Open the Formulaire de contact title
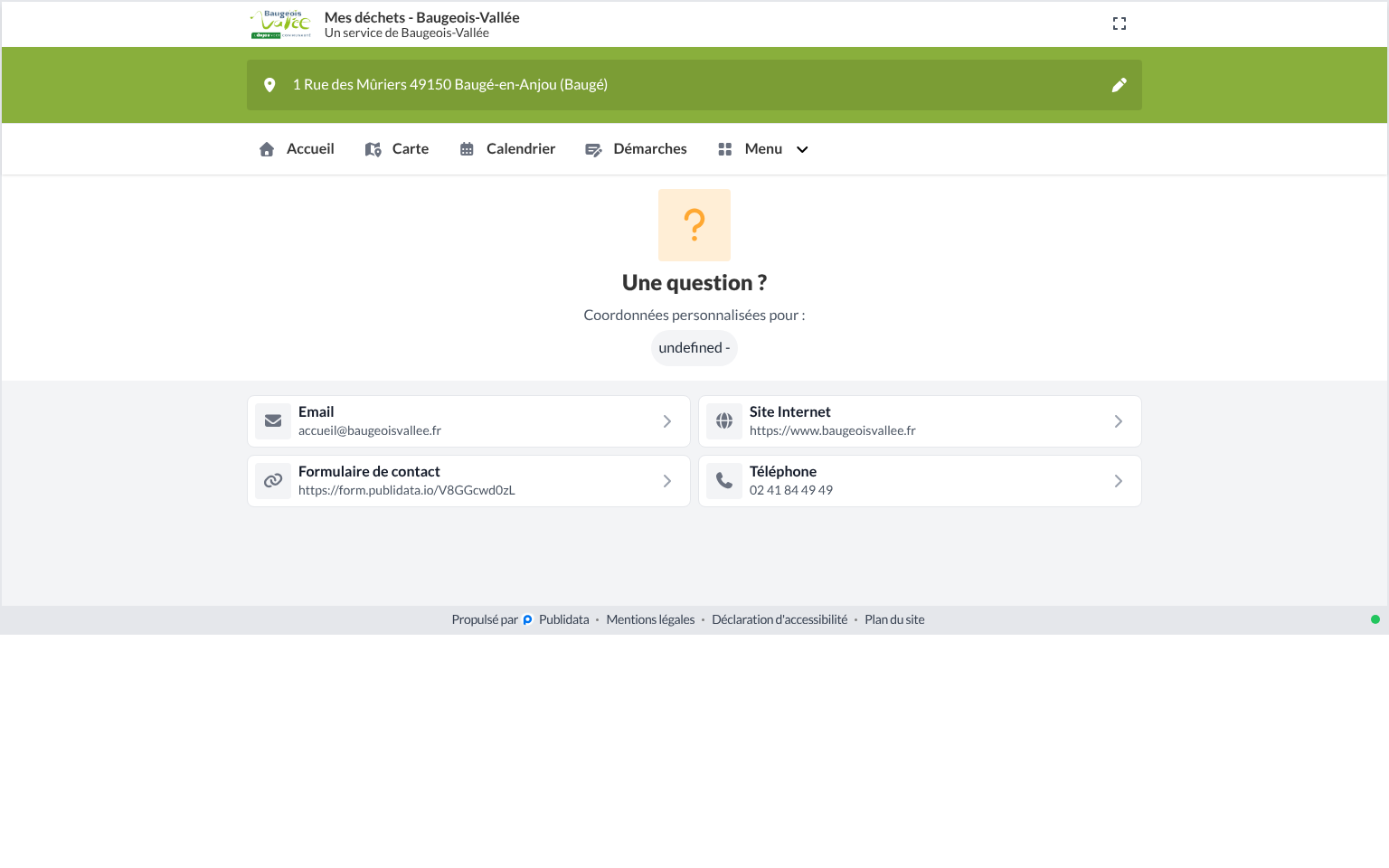This screenshot has width=1389, height=868. 369,471
